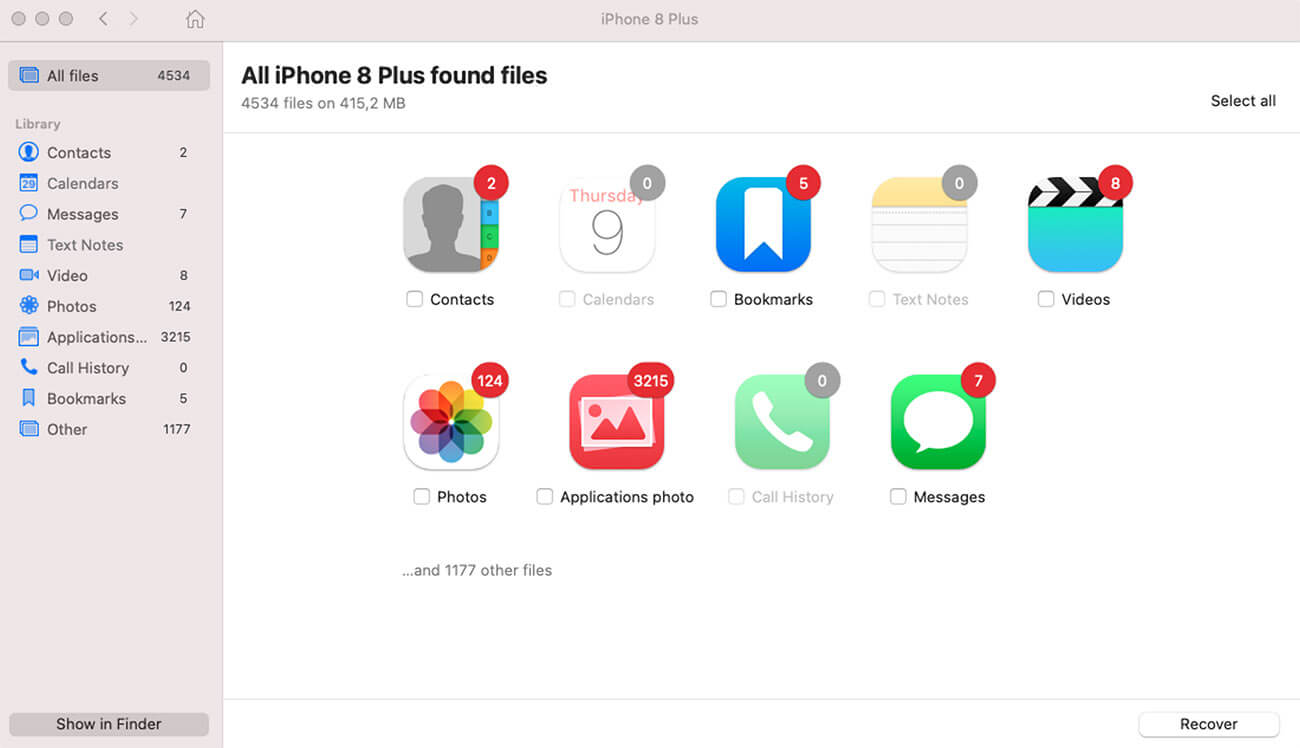The height and width of the screenshot is (748, 1300).
Task: Toggle the Messages checkbox
Action: (x=898, y=497)
